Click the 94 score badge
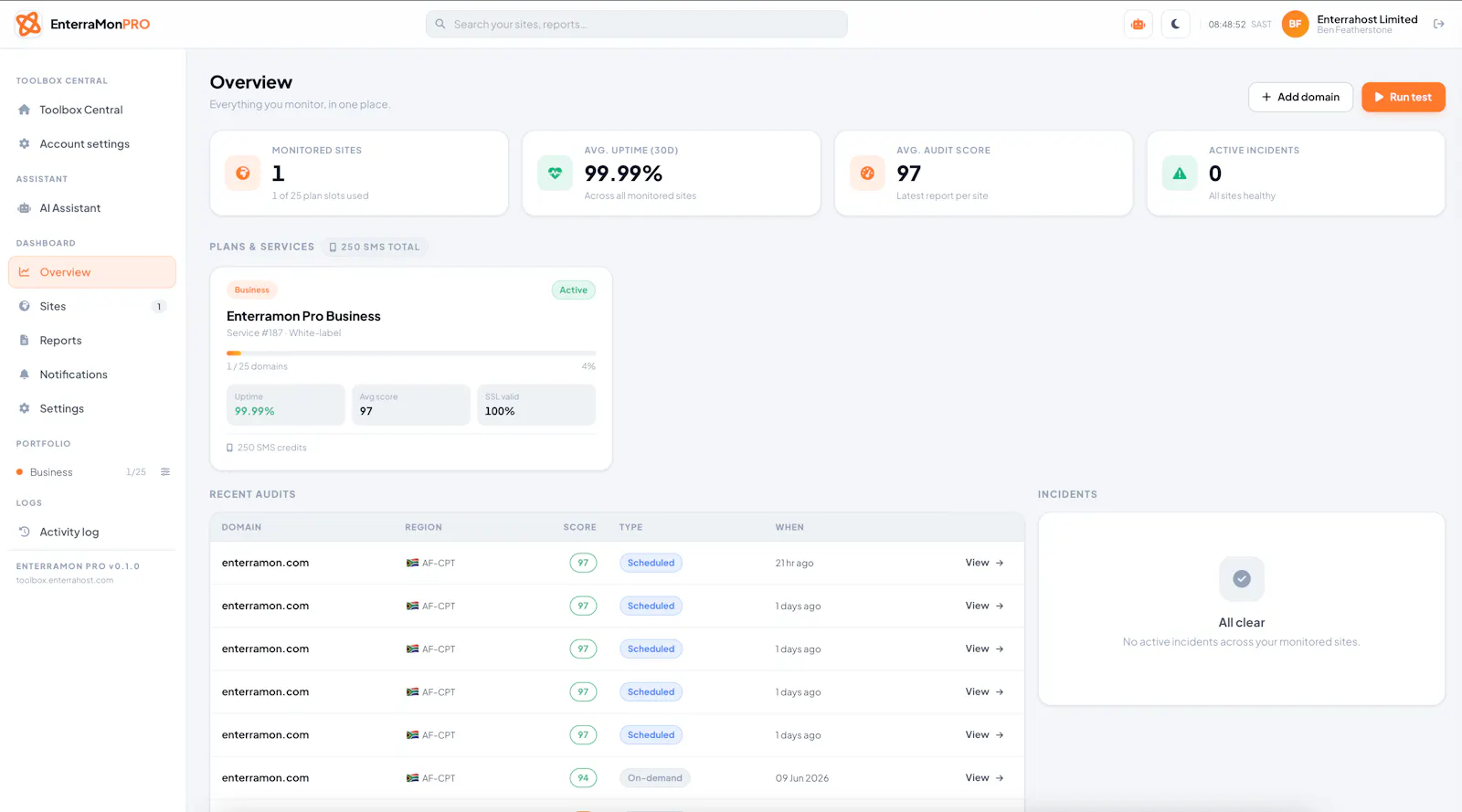 tap(583, 778)
